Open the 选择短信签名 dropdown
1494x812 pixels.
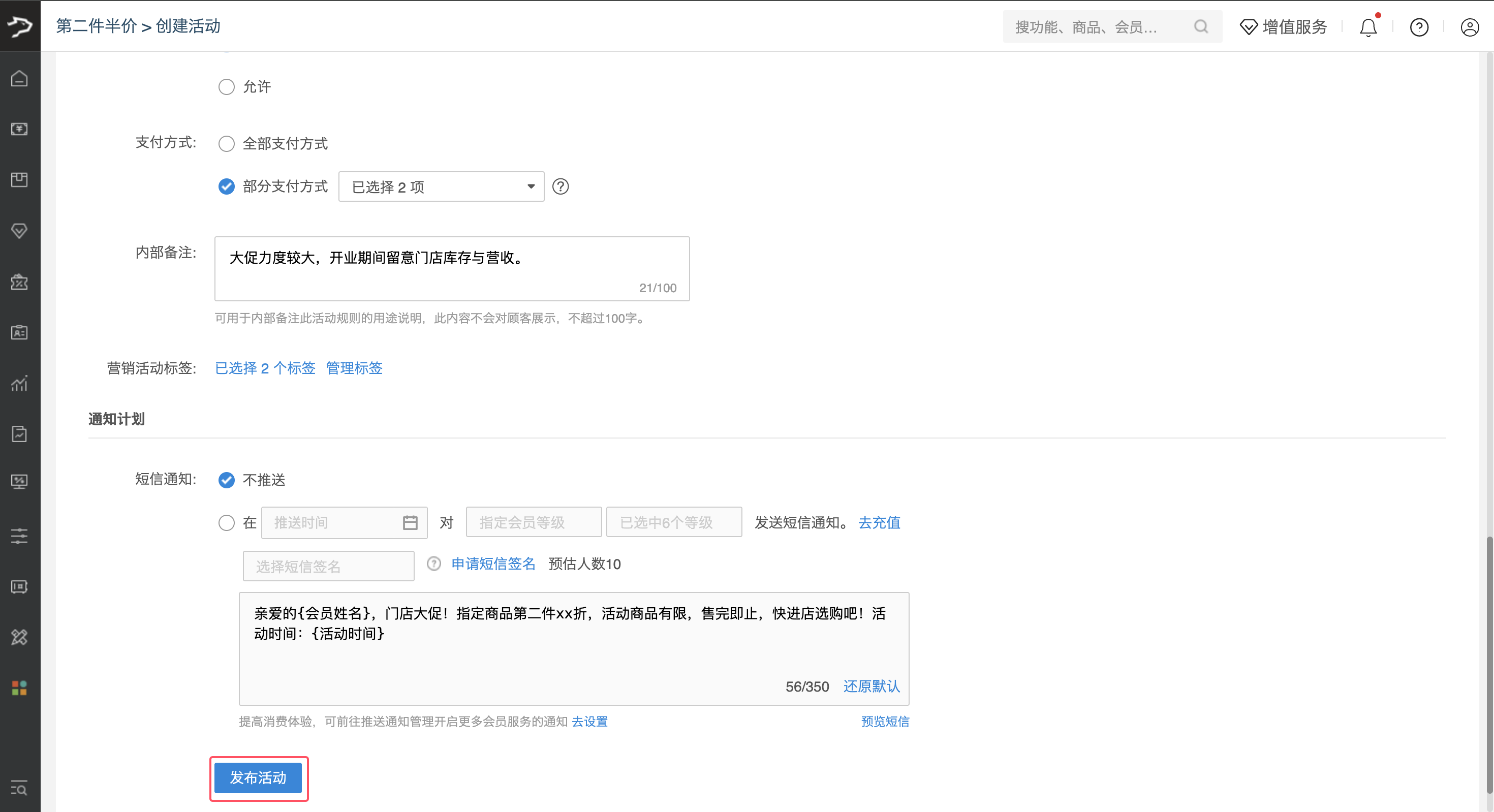328,566
